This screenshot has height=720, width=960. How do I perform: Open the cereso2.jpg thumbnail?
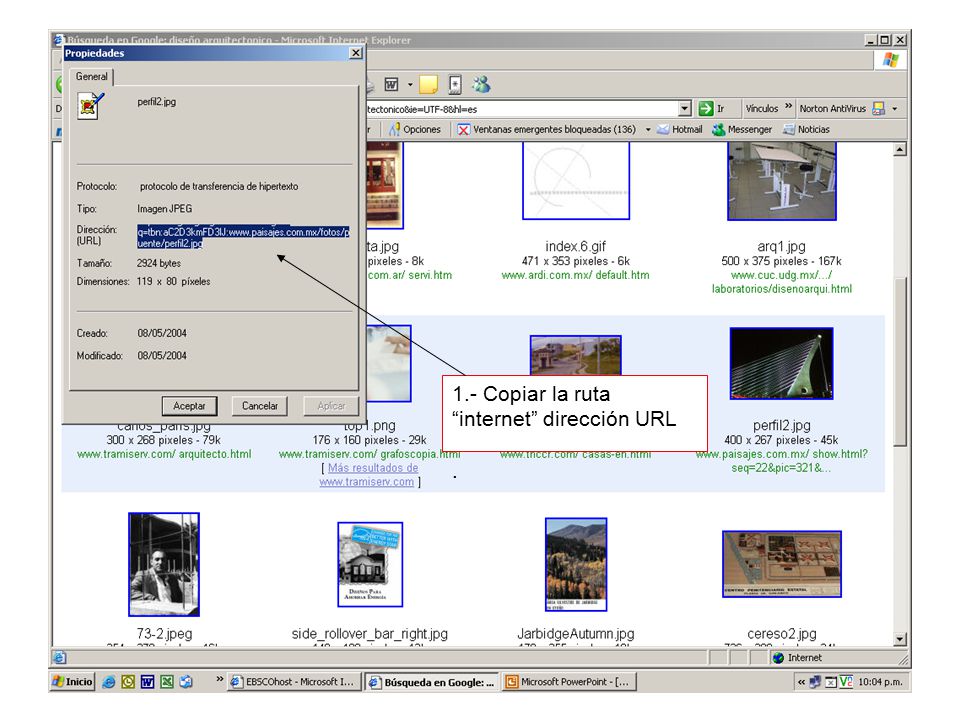click(x=782, y=564)
